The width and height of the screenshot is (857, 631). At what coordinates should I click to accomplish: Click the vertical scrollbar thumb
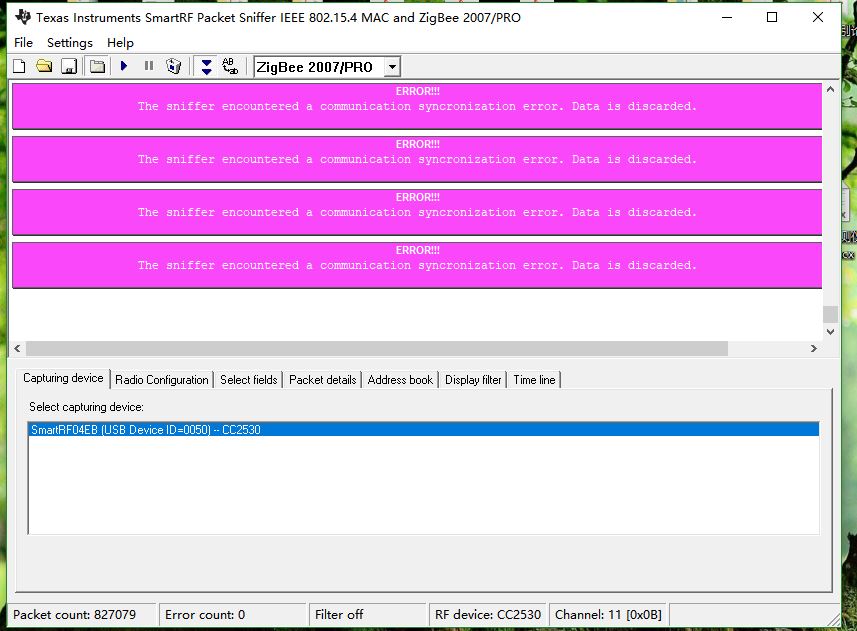(x=830, y=314)
